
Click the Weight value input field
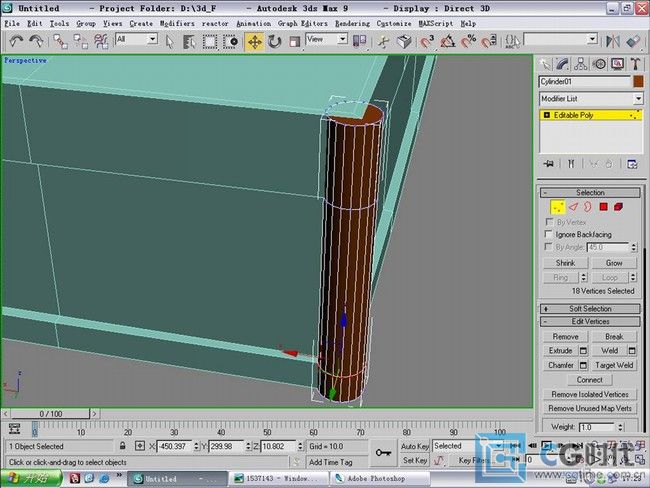coord(597,427)
